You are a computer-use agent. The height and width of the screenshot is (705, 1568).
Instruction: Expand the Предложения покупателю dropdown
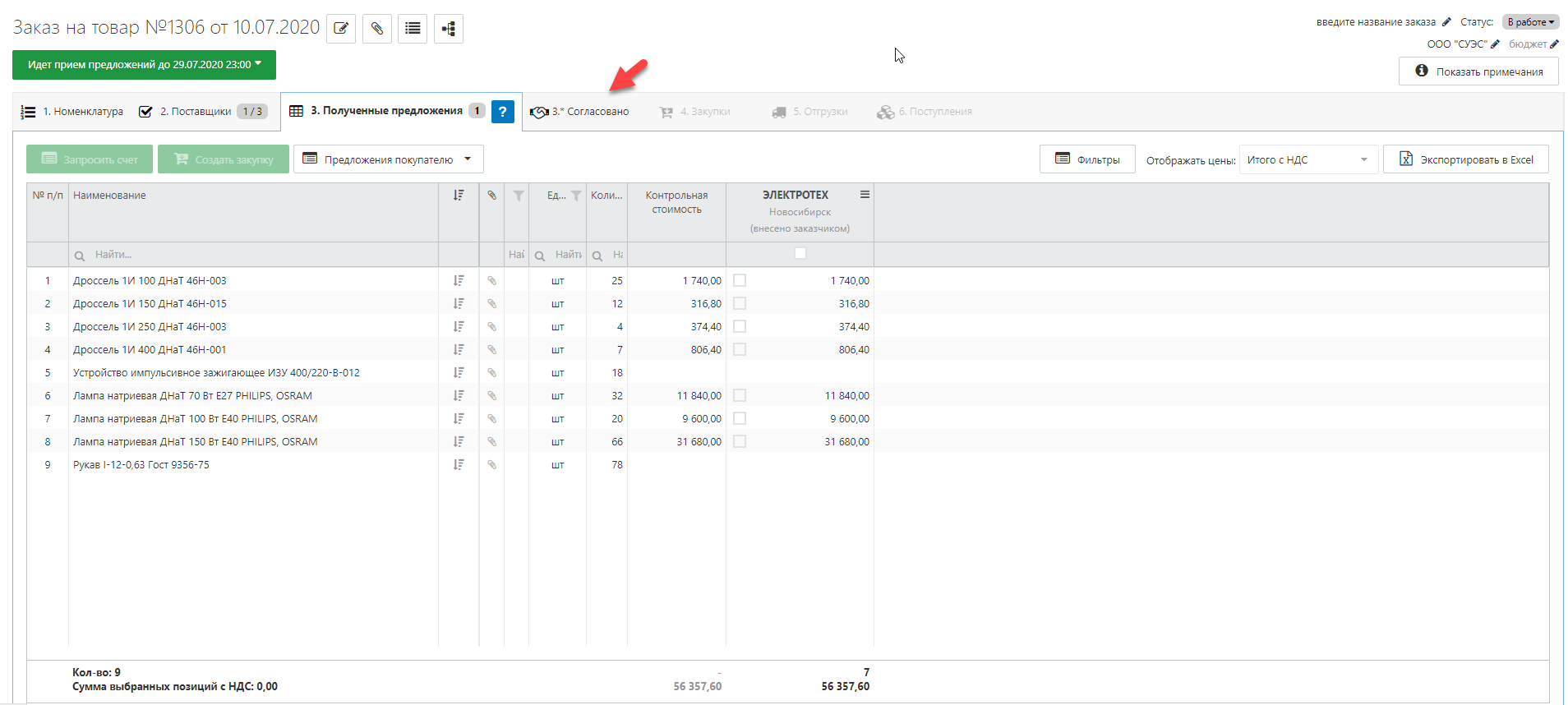pyautogui.click(x=388, y=159)
